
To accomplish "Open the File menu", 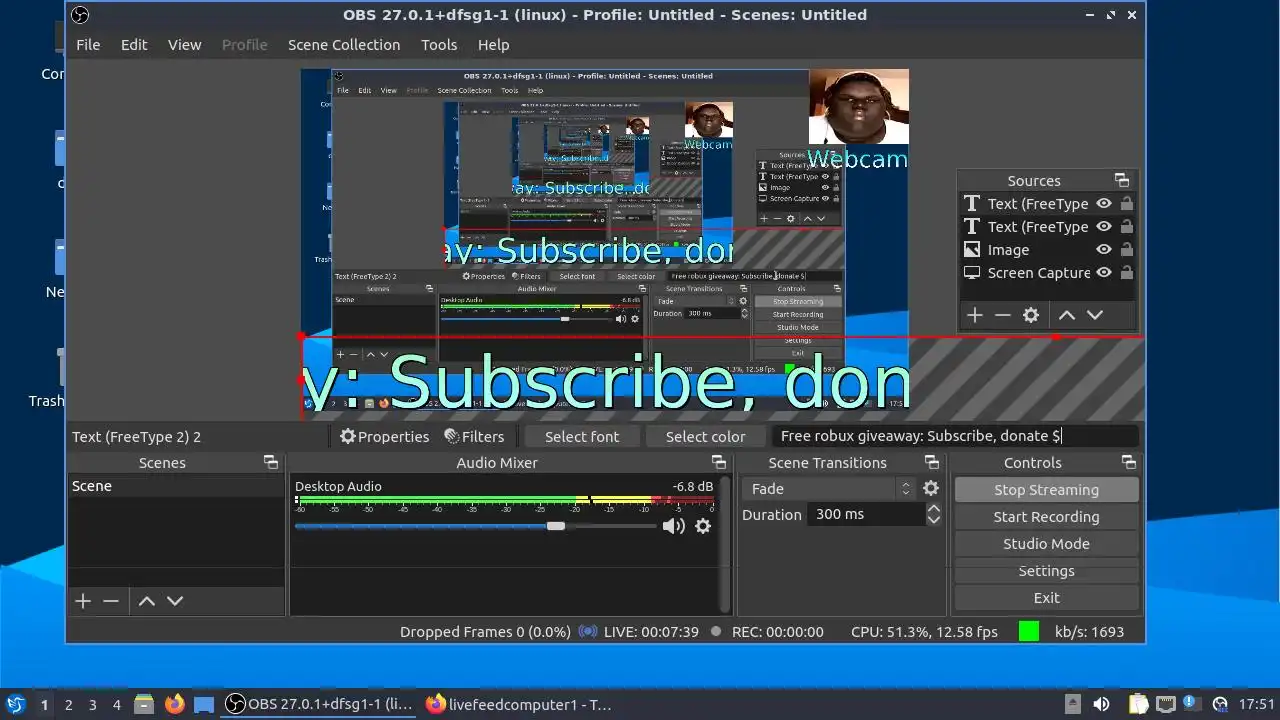I will 88,45.
